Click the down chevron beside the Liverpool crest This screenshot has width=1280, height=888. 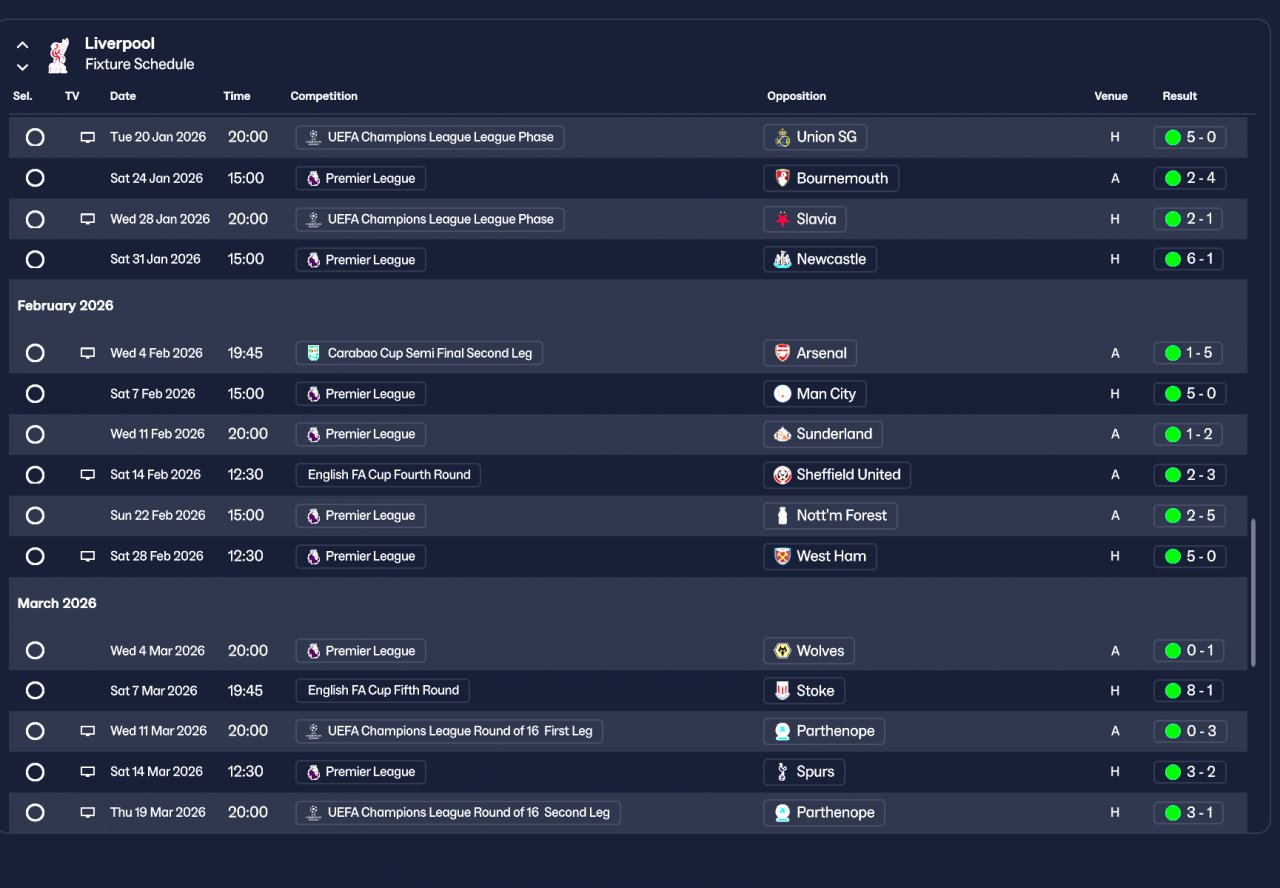(23, 67)
